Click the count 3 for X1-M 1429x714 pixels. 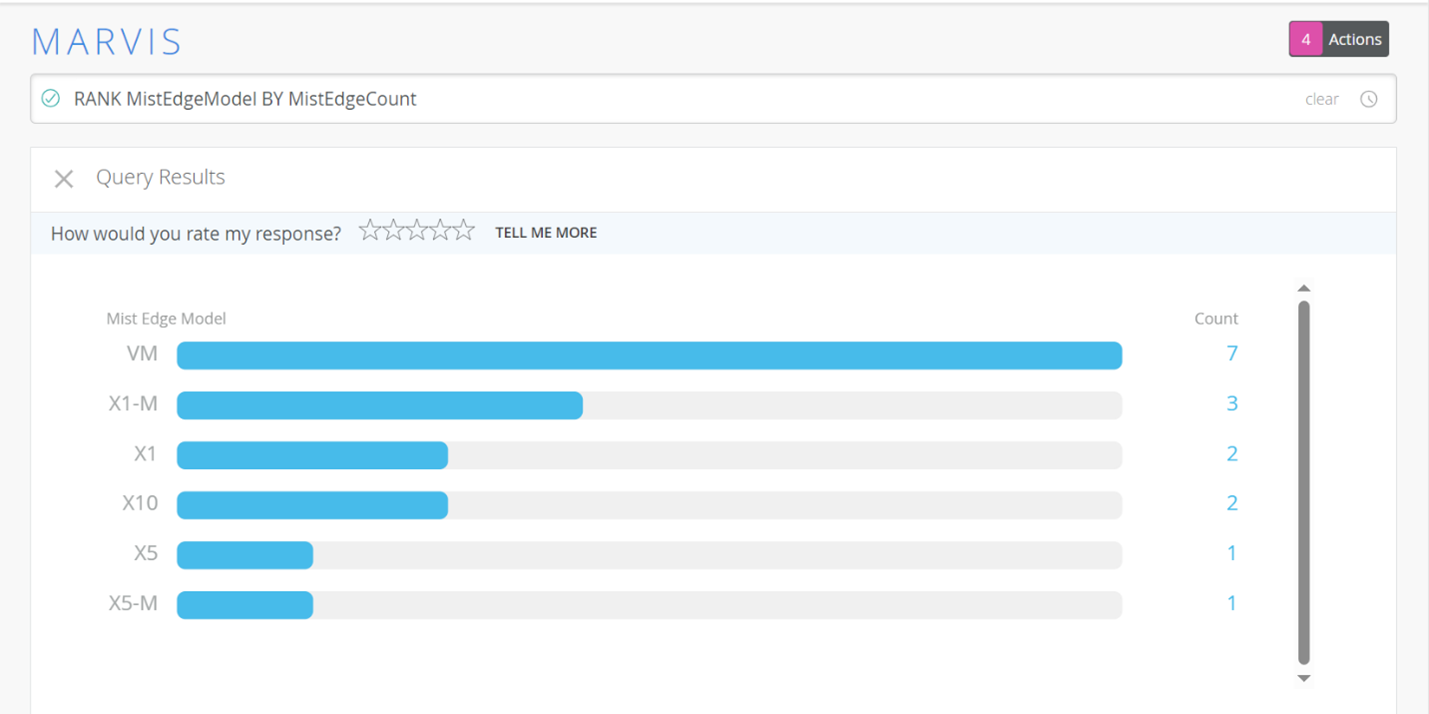coord(1232,403)
